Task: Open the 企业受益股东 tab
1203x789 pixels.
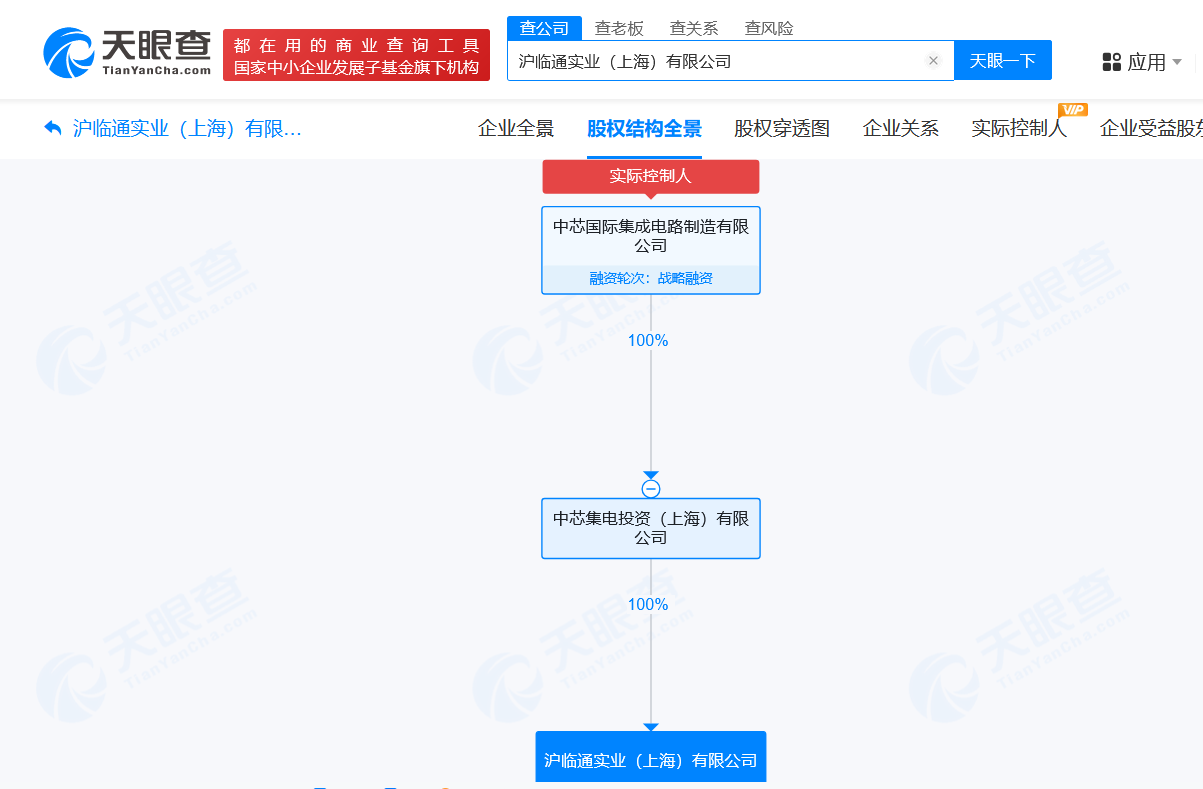Action: point(1151,128)
